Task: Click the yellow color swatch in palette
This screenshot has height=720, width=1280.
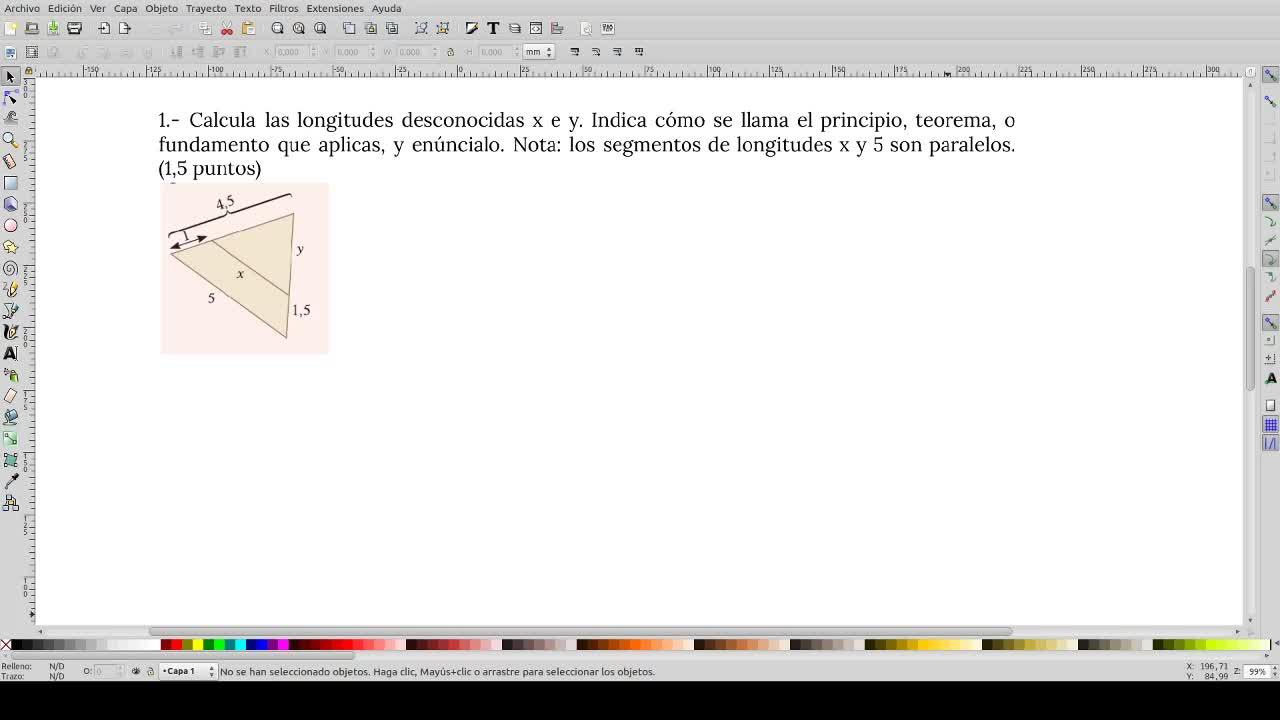Action: 197,645
